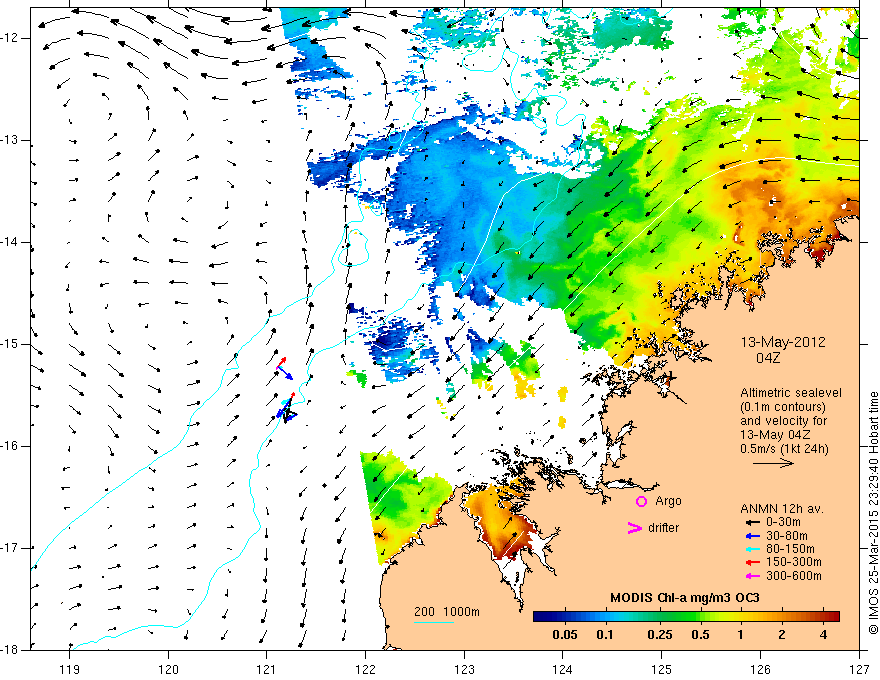This screenshot has height=680, width=880.
Task: Click the 'MODIS Chl-a mg/m3 OC3' colorbar title
Action: click(x=685, y=598)
